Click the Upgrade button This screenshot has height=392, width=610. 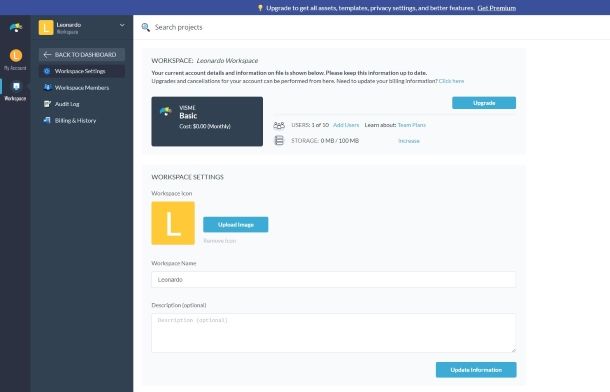tap(484, 103)
